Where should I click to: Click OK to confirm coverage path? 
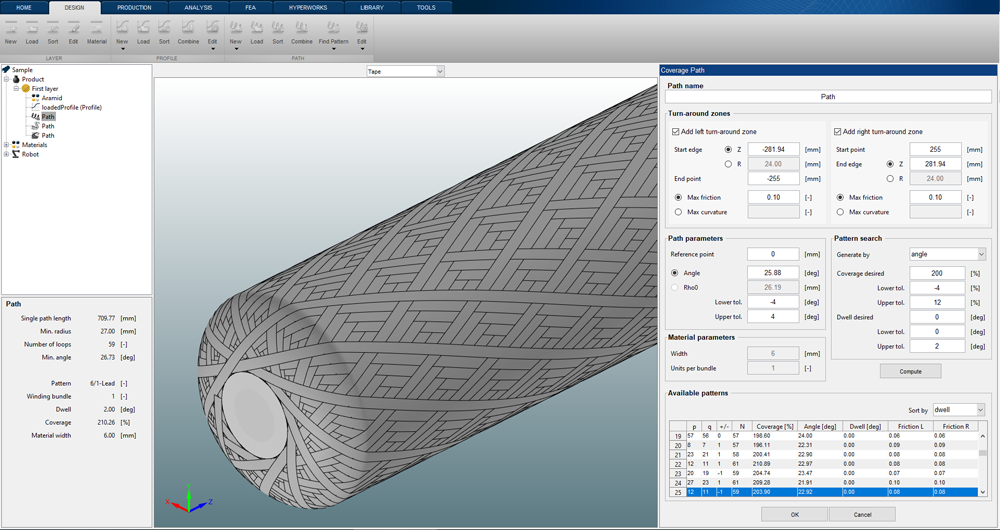pos(794,514)
